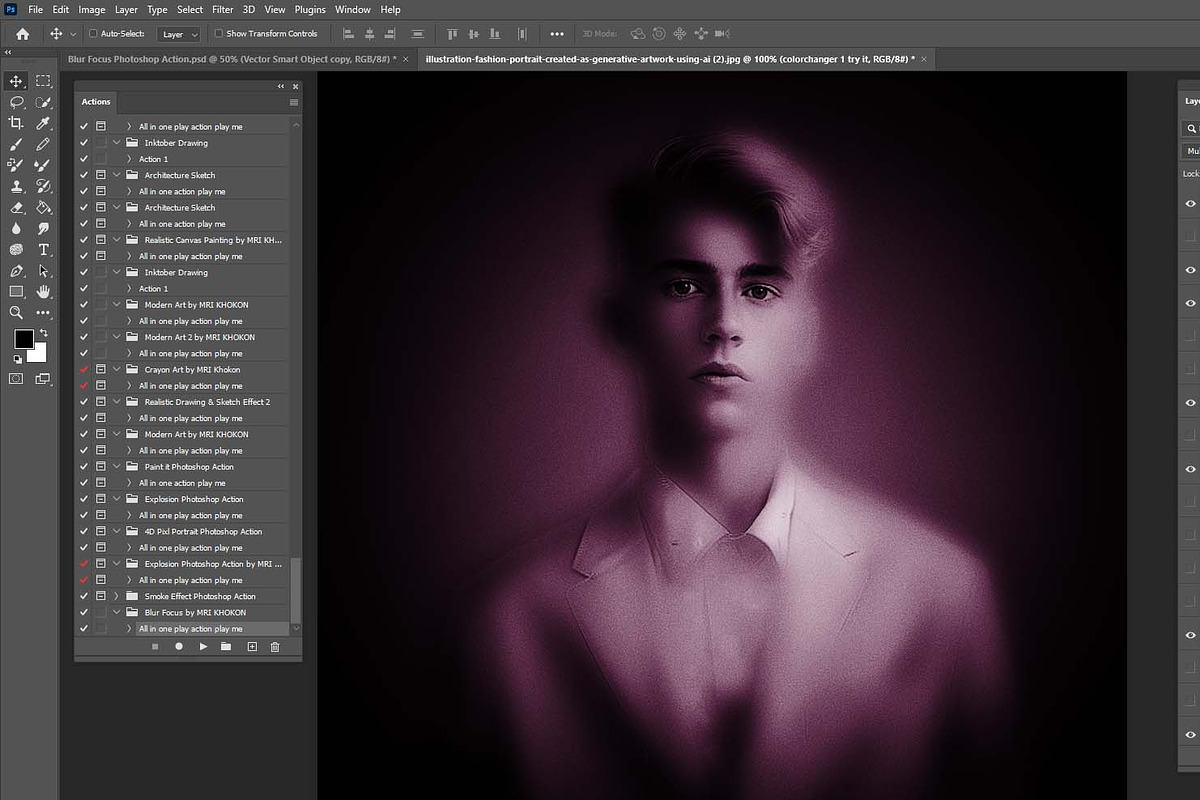The height and width of the screenshot is (800, 1200).
Task: Click the Begin recording button in Actions panel
Action: tap(179, 647)
